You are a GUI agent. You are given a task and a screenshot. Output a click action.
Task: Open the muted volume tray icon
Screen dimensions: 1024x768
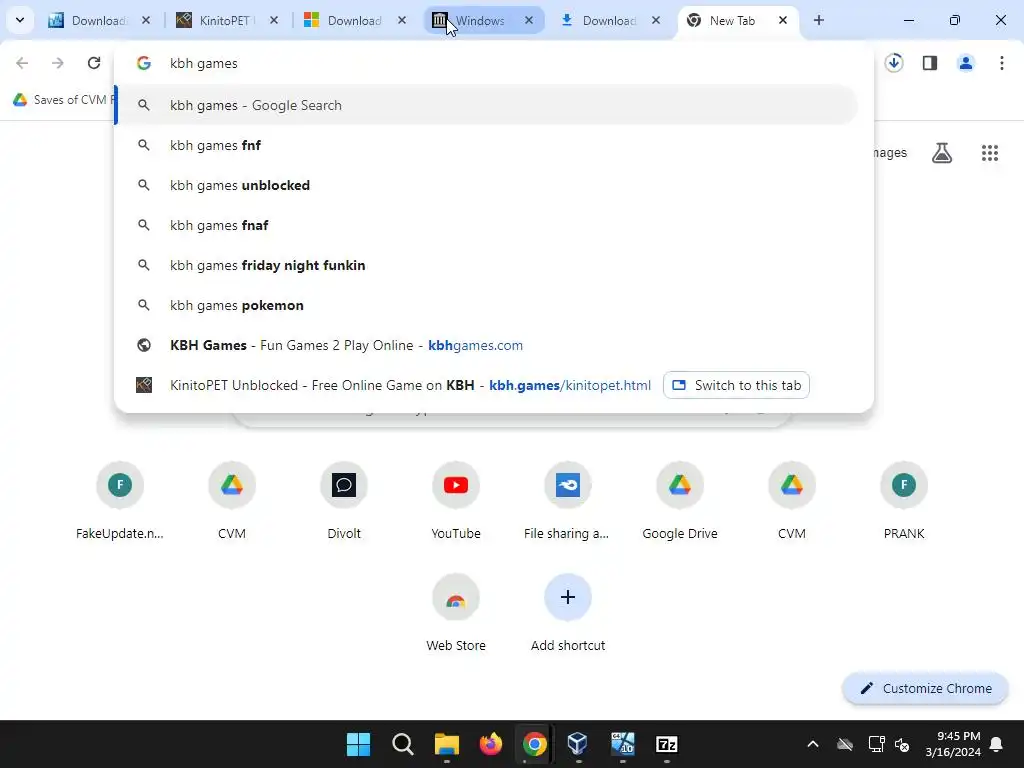click(x=903, y=744)
